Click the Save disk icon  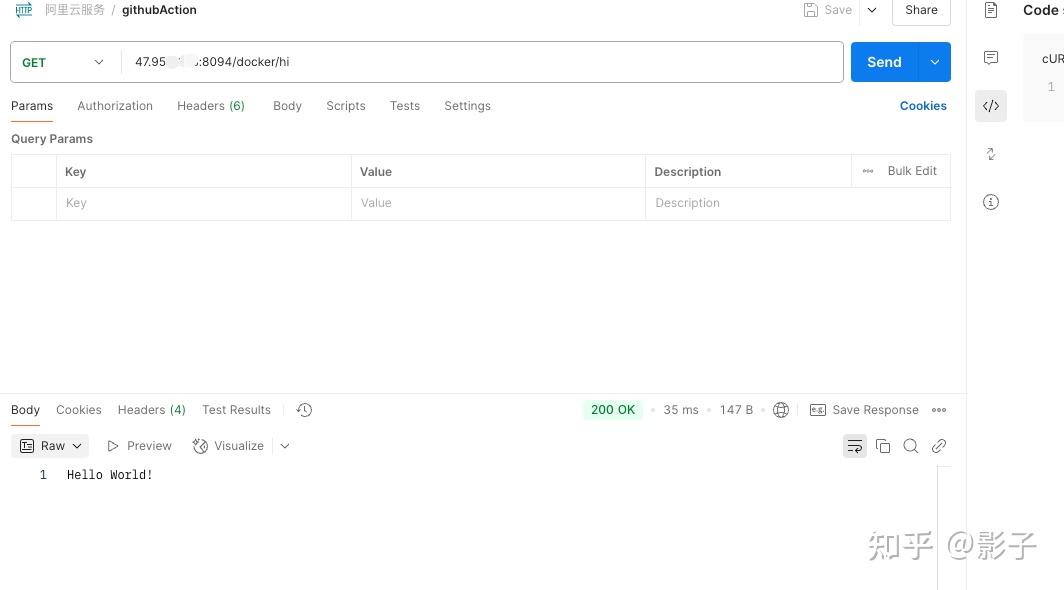click(x=810, y=10)
